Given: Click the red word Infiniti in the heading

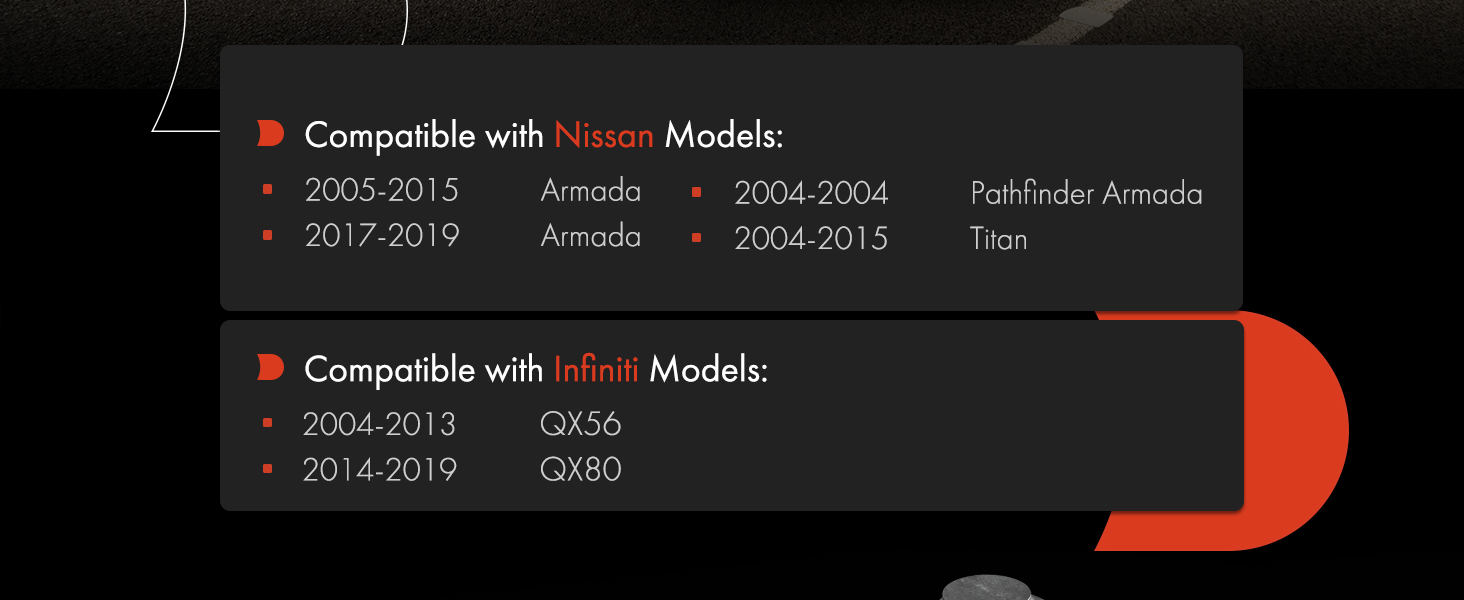Looking at the screenshot, I should click(596, 370).
